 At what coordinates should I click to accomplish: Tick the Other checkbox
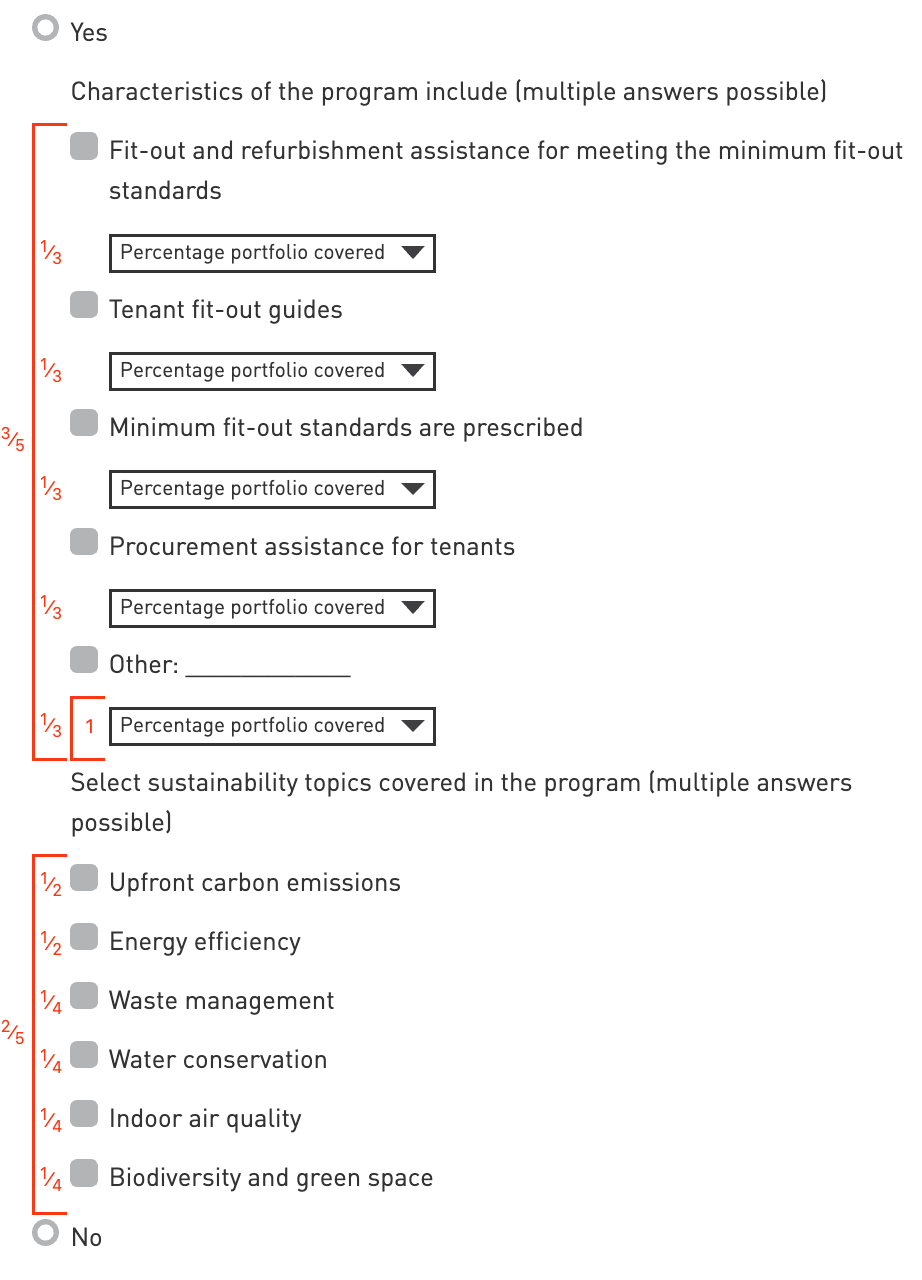click(x=85, y=661)
